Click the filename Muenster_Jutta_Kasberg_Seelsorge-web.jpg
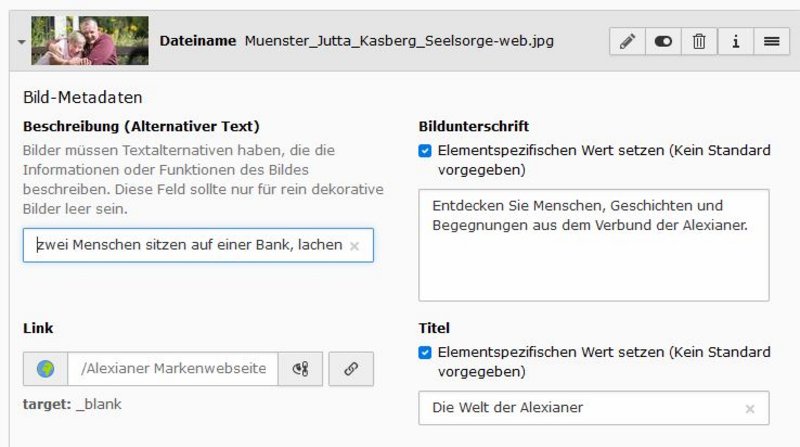Screen dimensions: 800x447 399,41
